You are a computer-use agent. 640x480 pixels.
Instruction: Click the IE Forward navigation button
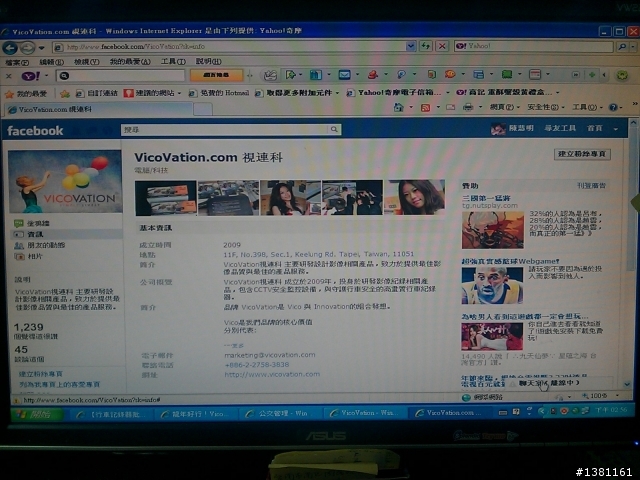(x=27, y=48)
